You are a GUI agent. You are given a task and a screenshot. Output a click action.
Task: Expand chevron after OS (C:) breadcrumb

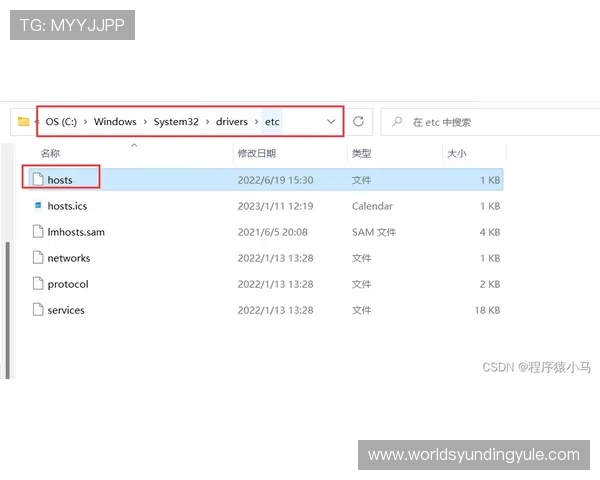click(x=85, y=122)
